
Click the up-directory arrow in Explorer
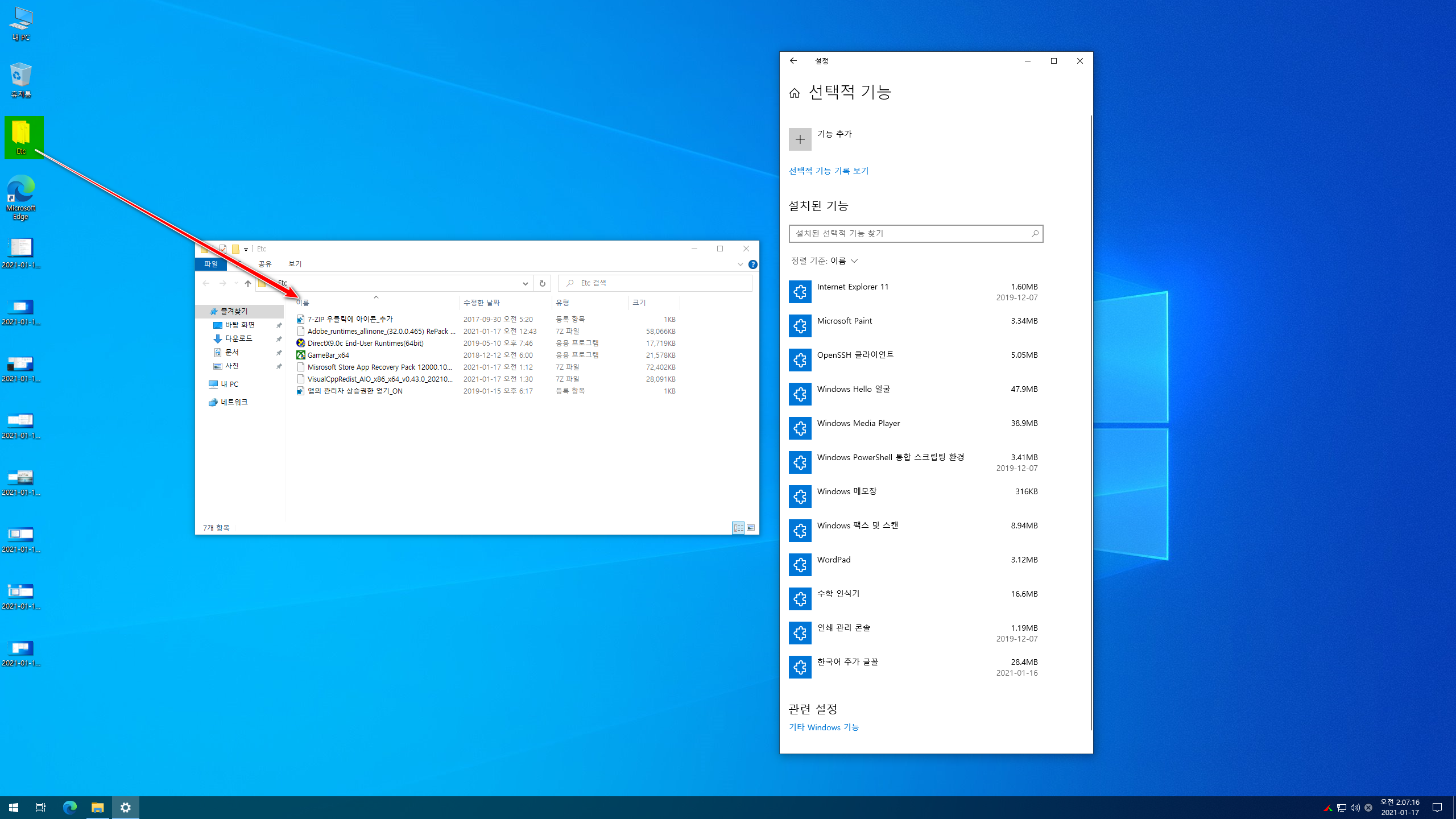247,283
